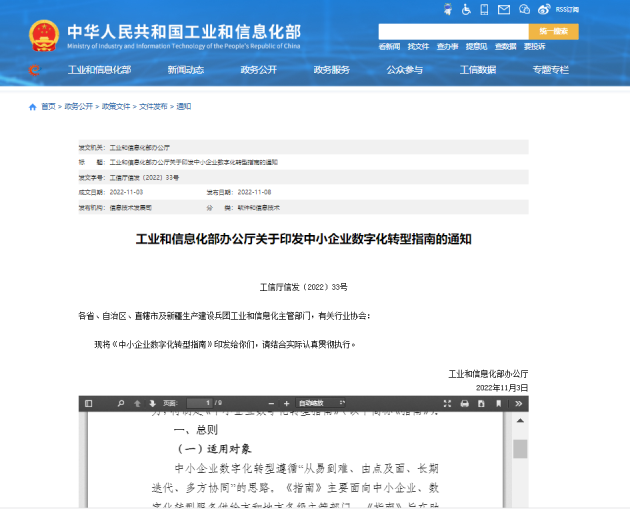This screenshot has width=630, height=512.
Task: Open 政务服务 nav menu
Action: 331,70
